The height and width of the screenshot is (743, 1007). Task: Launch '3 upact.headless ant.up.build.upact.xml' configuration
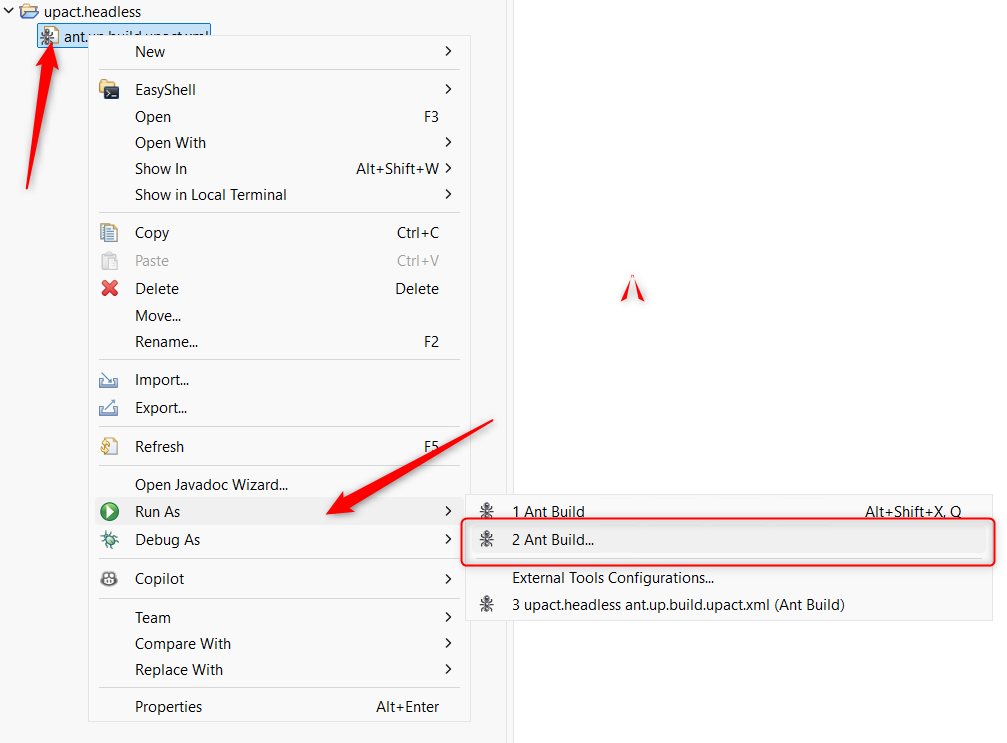678,605
